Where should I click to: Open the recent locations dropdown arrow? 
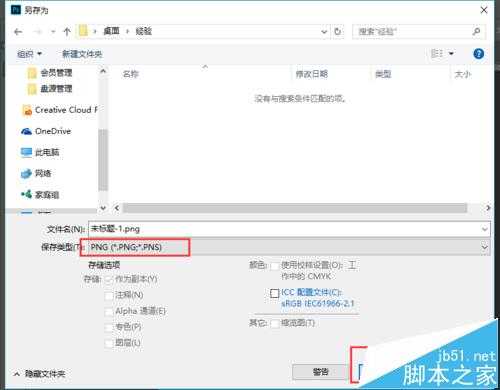click(x=53, y=32)
